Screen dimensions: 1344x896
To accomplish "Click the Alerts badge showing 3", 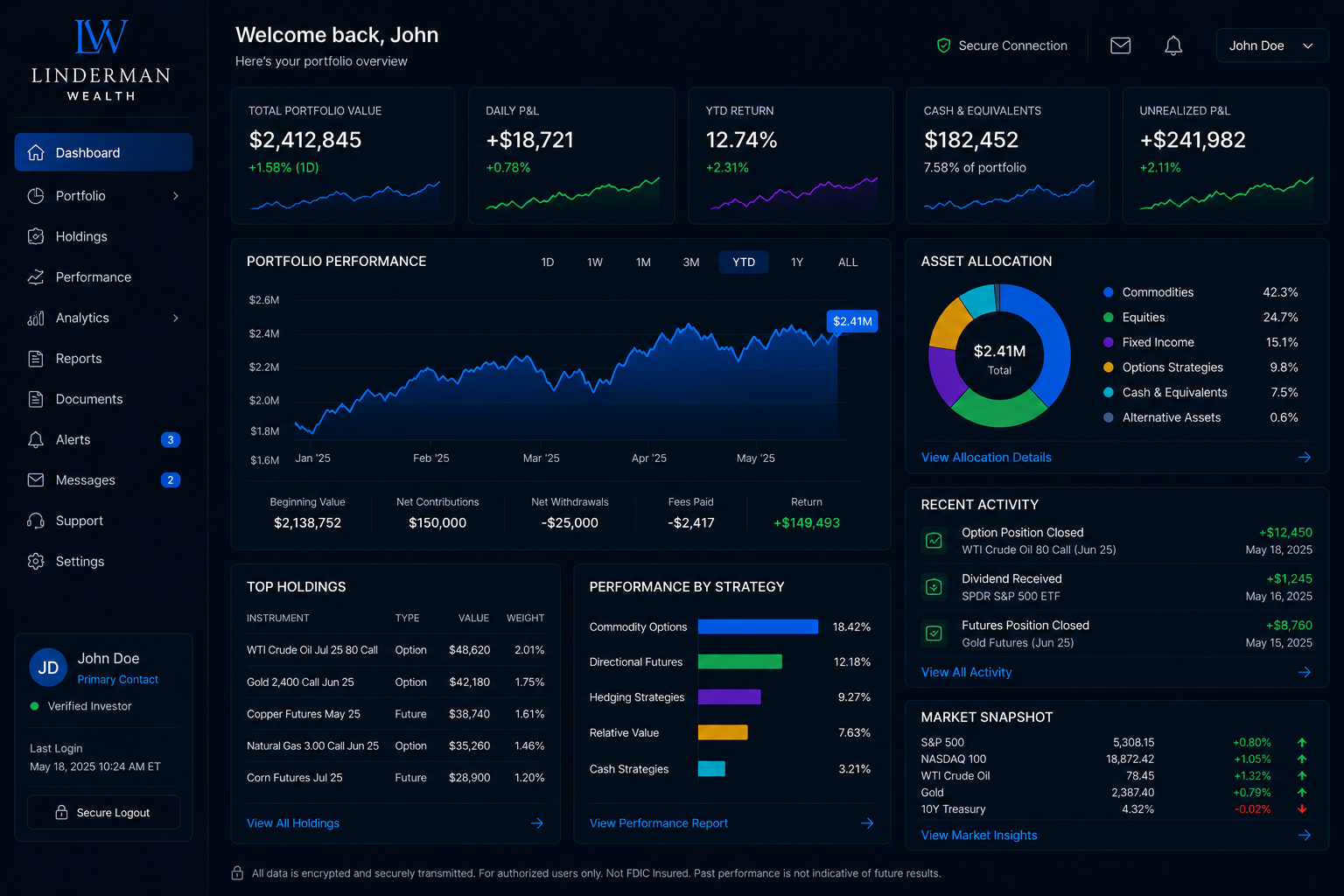I will pos(171,439).
